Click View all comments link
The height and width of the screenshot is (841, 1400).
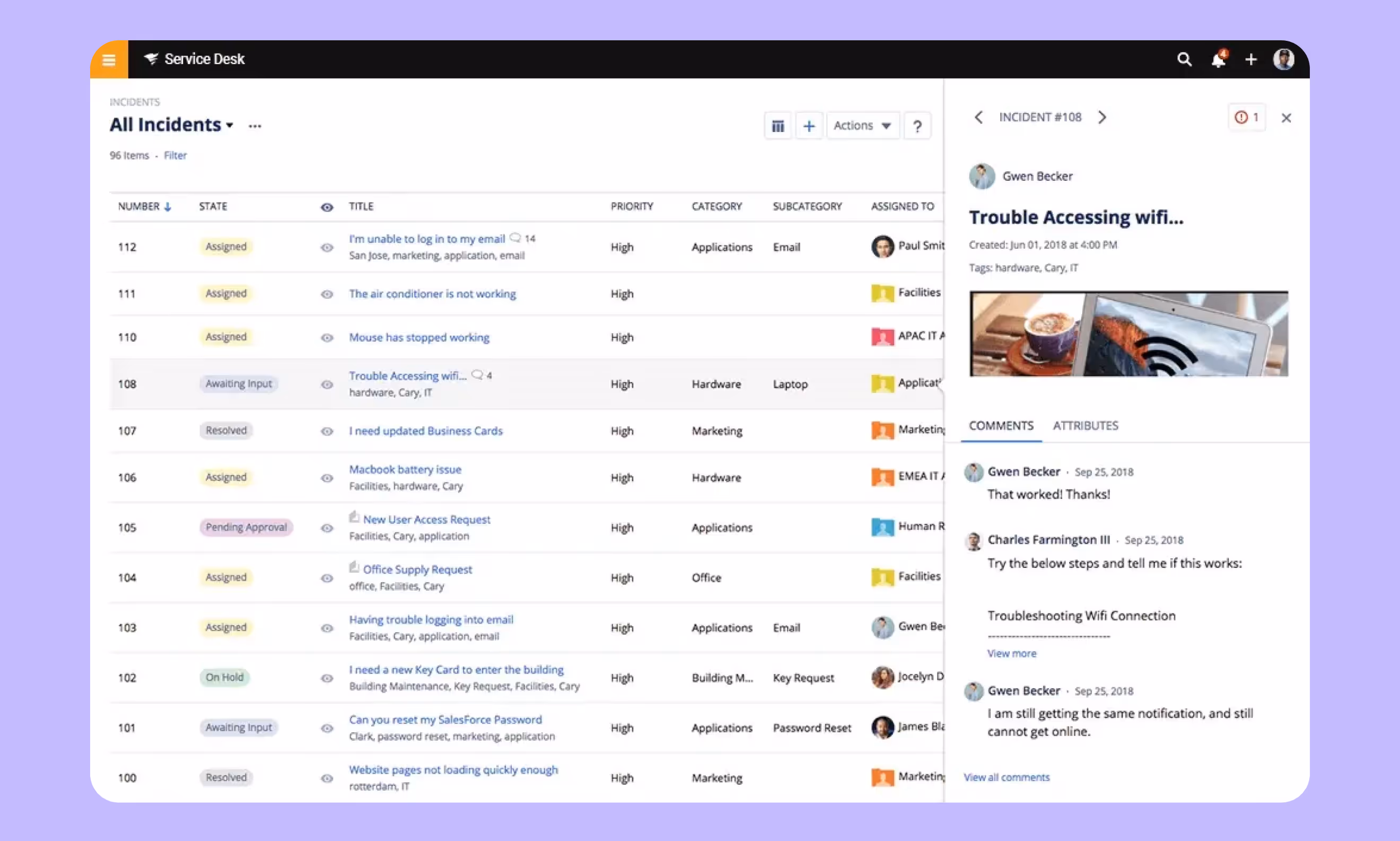point(1007,777)
